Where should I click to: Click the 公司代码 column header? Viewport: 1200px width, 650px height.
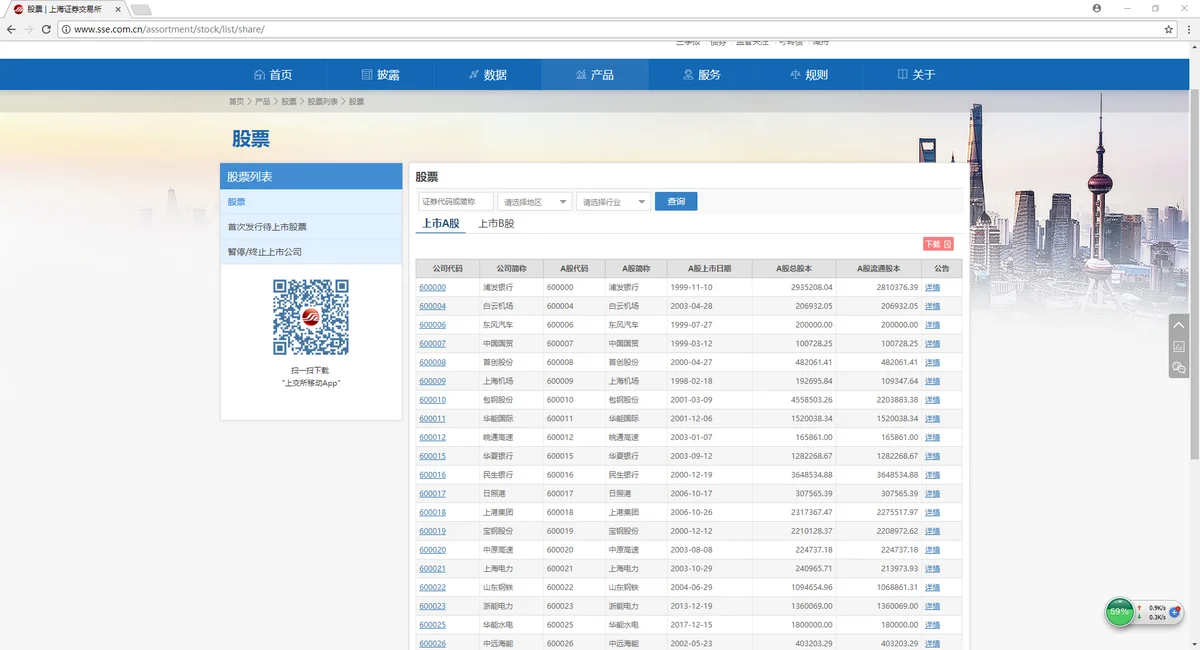pos(447,269)
